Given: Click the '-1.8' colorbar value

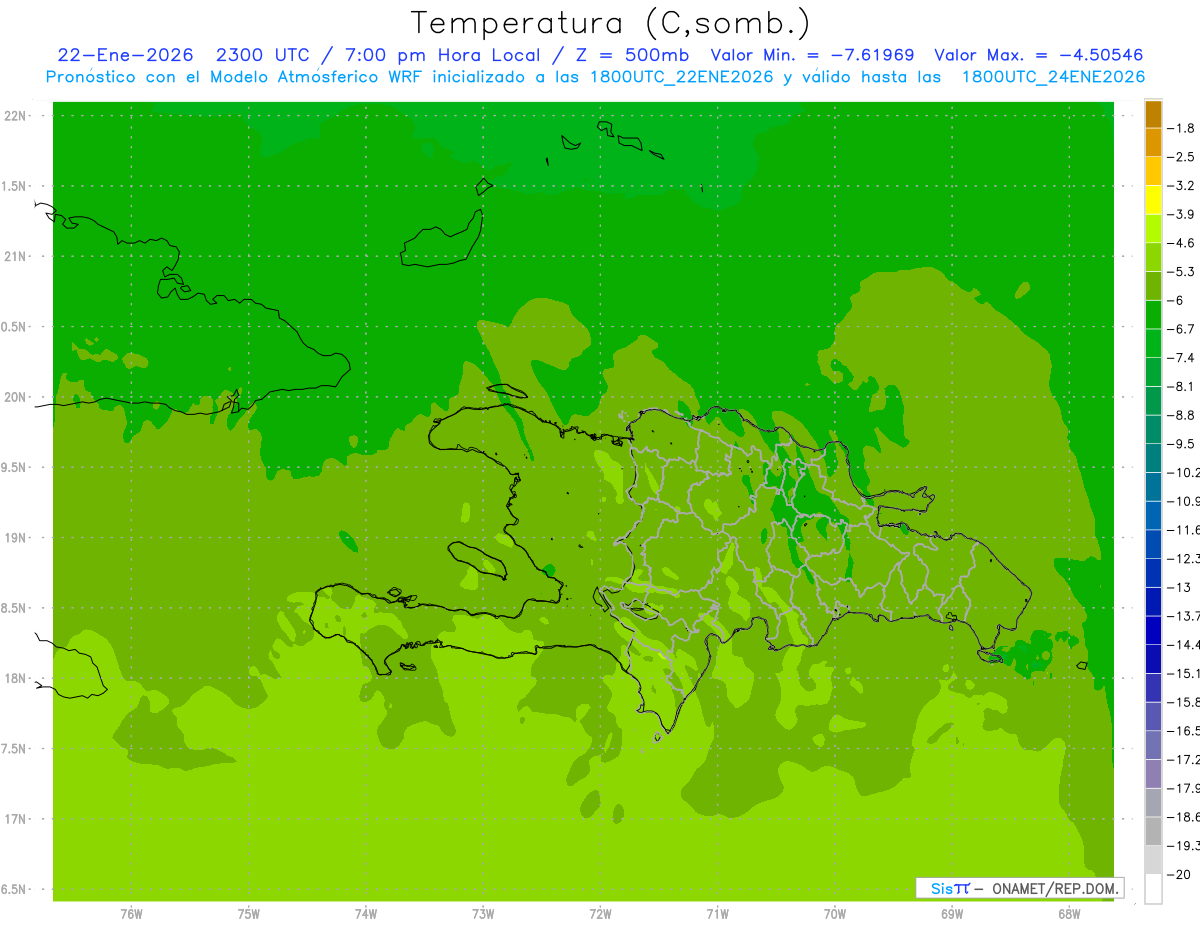Looking at the screenshot, I should (x=1181, y=128).
